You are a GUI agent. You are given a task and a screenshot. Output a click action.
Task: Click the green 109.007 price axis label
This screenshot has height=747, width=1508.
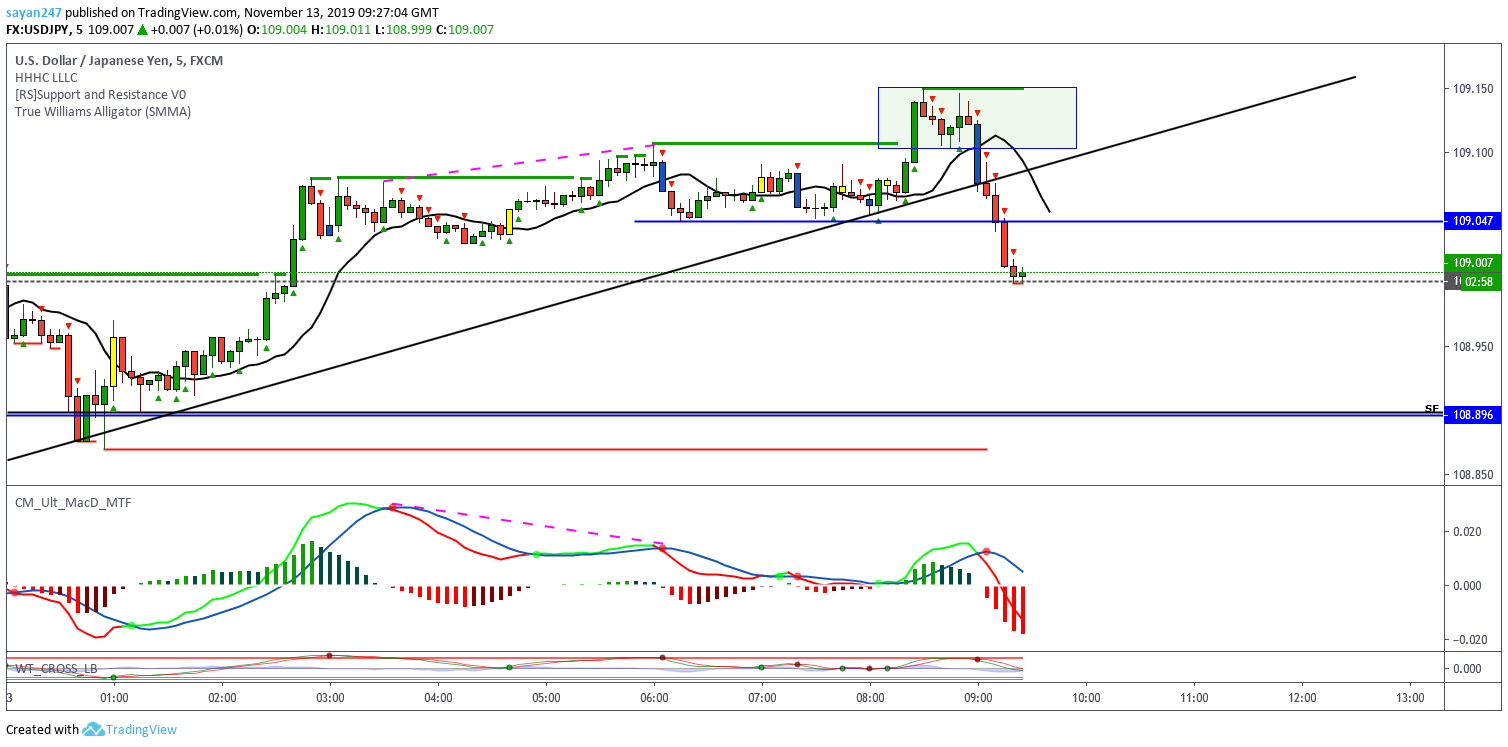1473,263
